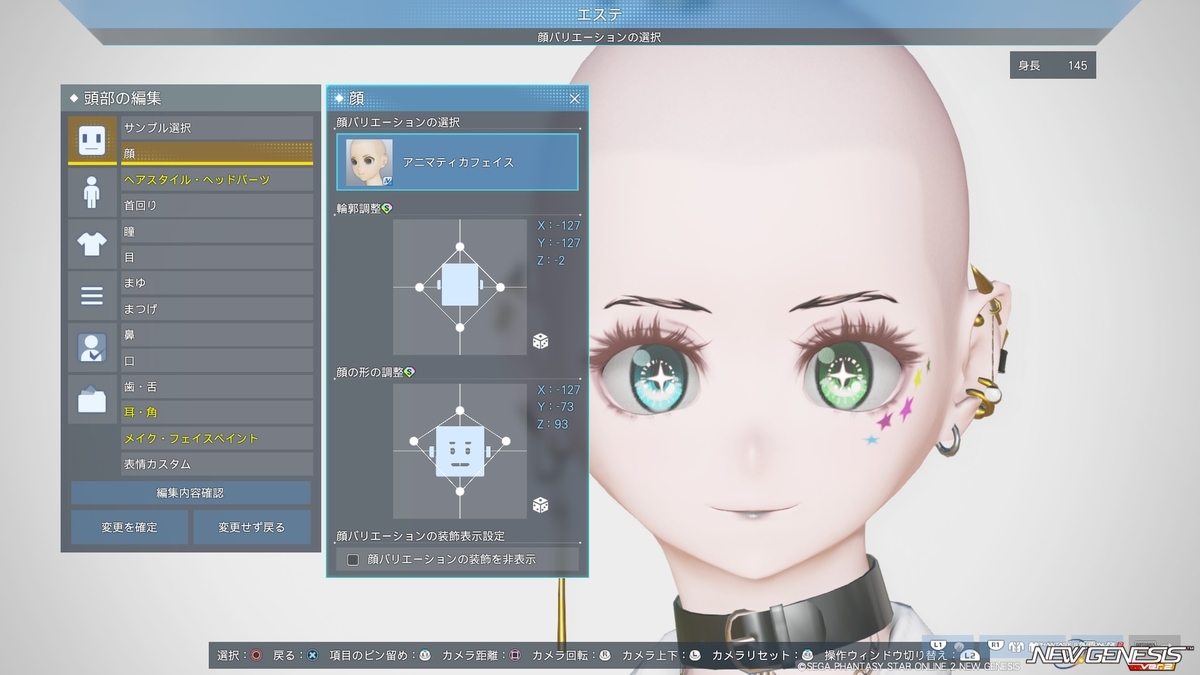Open メイク・フェイスペイント menu item
The image size is (1200, 675).
(x=217, y=438)
